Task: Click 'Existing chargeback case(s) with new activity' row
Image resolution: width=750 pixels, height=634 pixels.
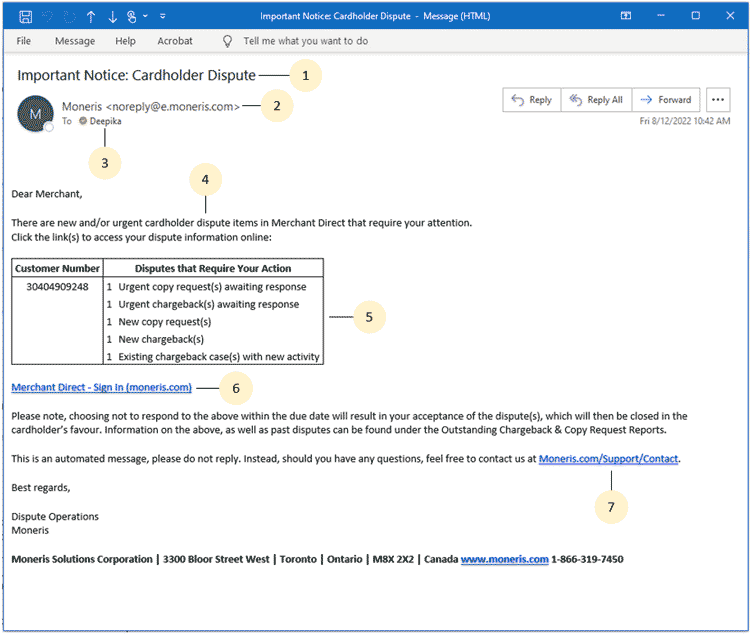Action: pos(219,356)
